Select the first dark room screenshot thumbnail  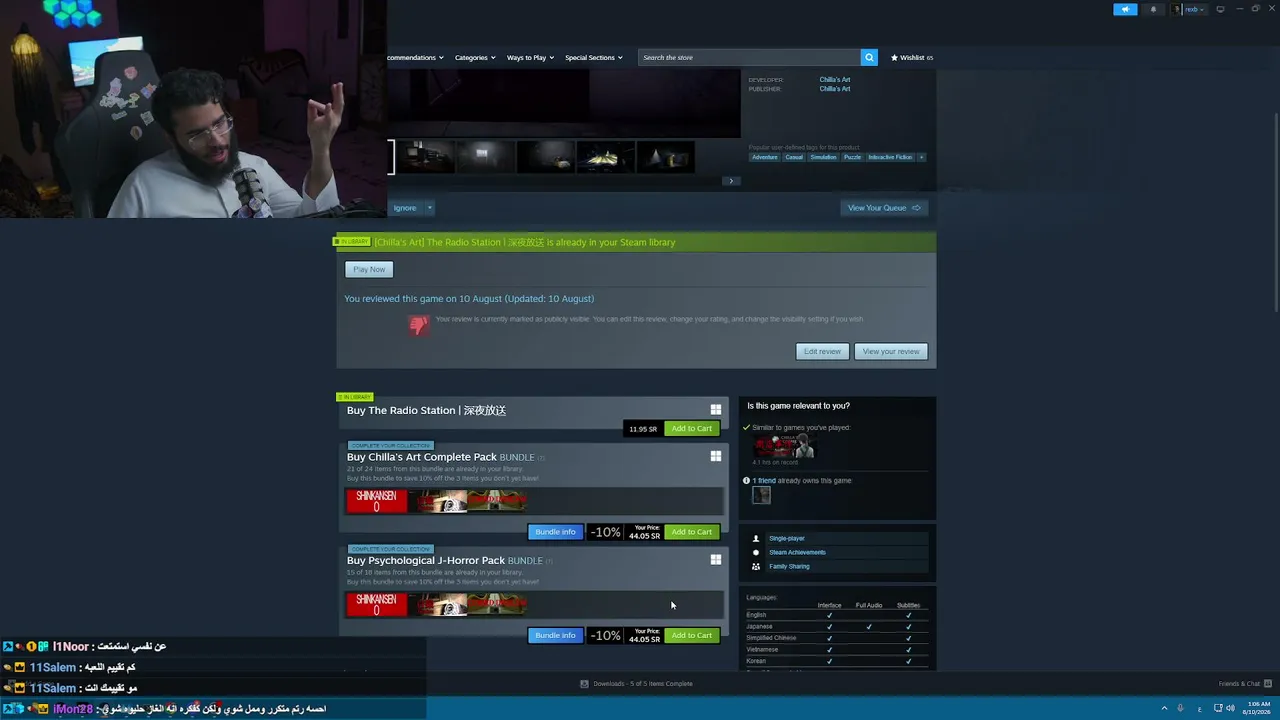pyautogui.click(x=426, y=157)
